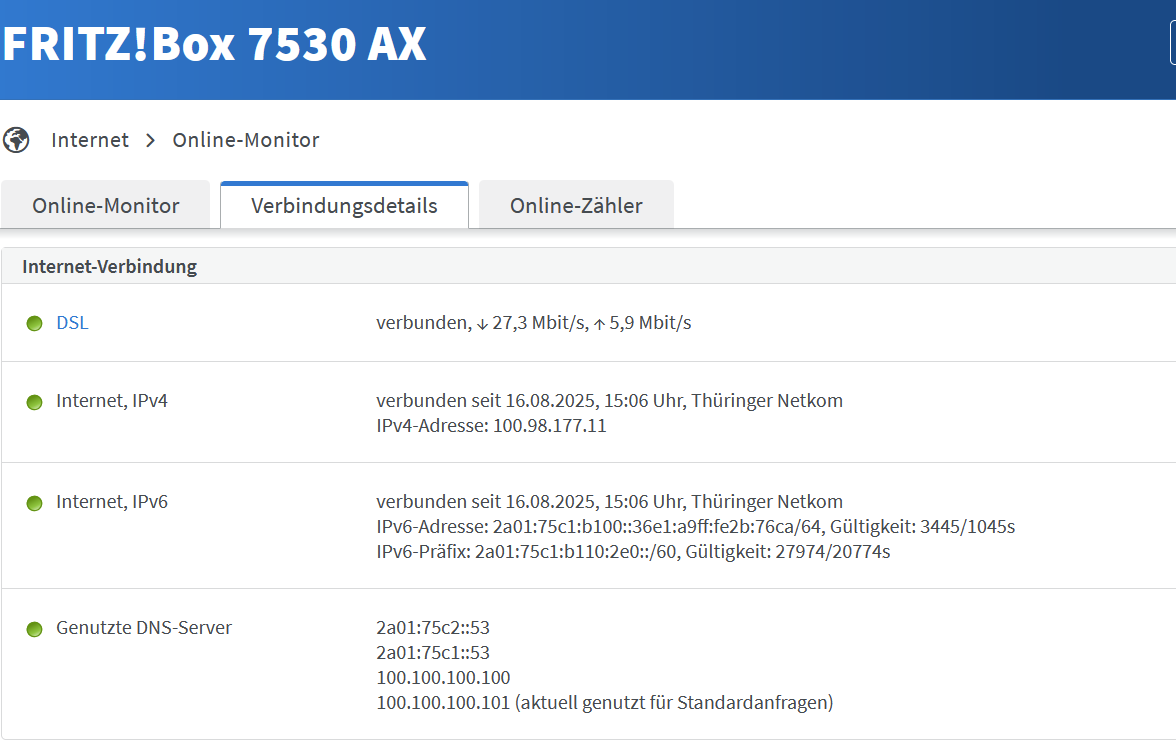Click the download arrow before 27,3 Mbit/s
This screenshot has width=1176, height=756.
coord(482,324)
